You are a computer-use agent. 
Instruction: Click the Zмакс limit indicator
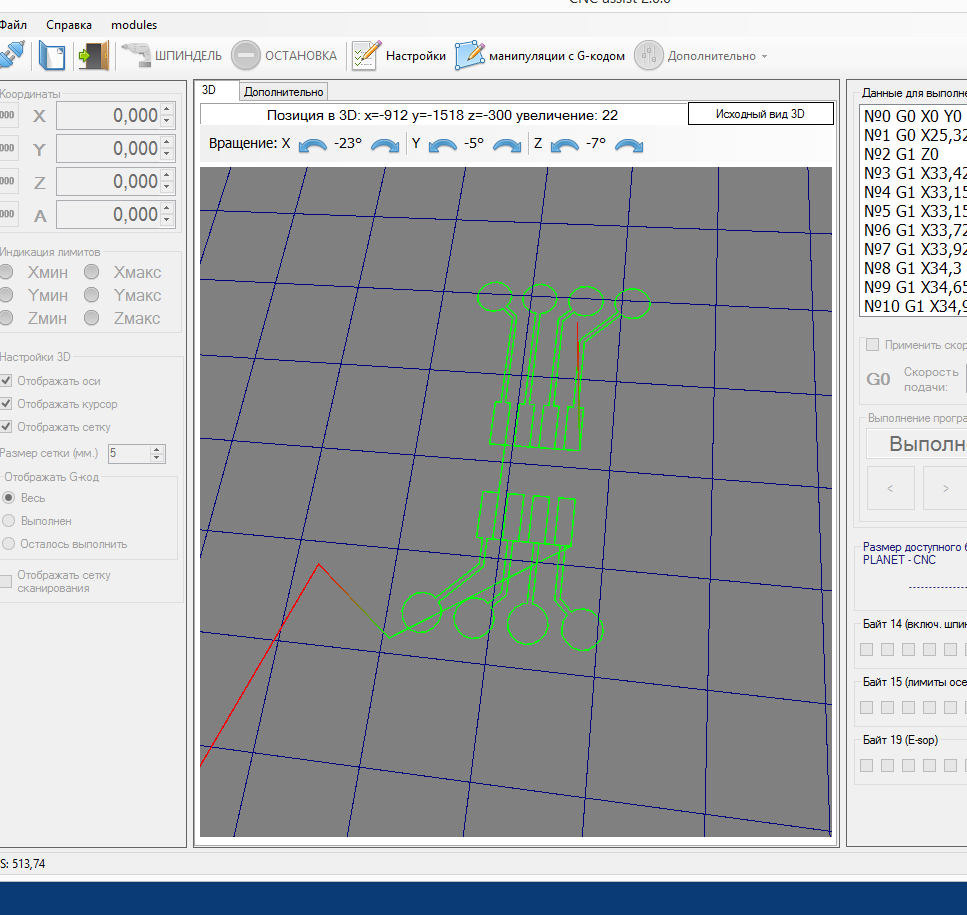(91, 318)
